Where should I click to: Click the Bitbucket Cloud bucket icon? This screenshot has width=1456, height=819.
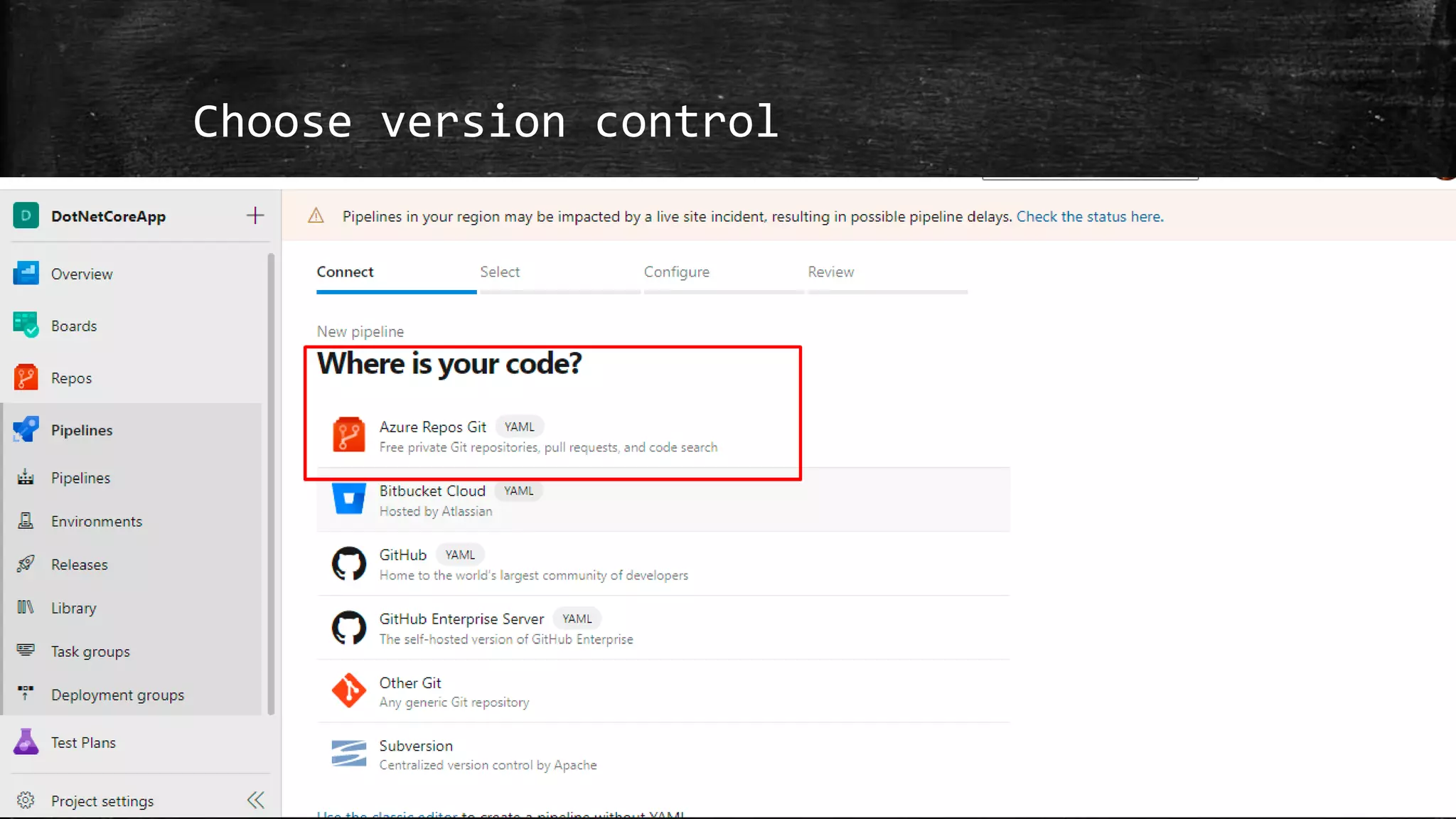348,498
